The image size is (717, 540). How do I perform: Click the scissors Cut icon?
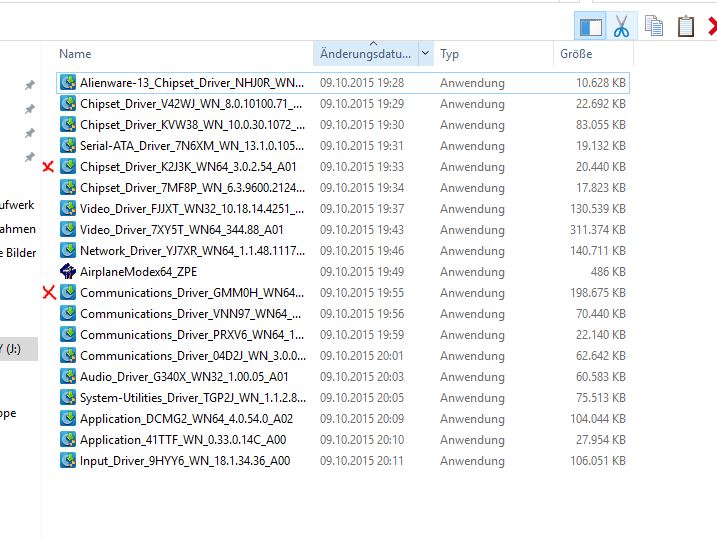622,26
